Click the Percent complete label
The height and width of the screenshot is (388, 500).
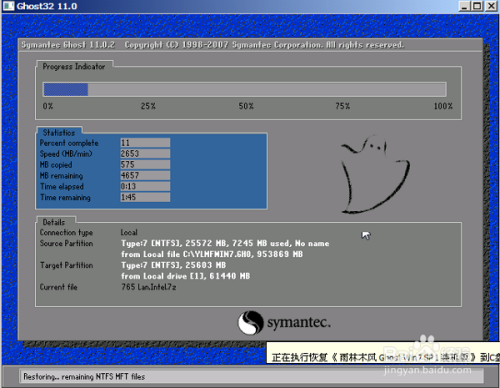point(69,143)
